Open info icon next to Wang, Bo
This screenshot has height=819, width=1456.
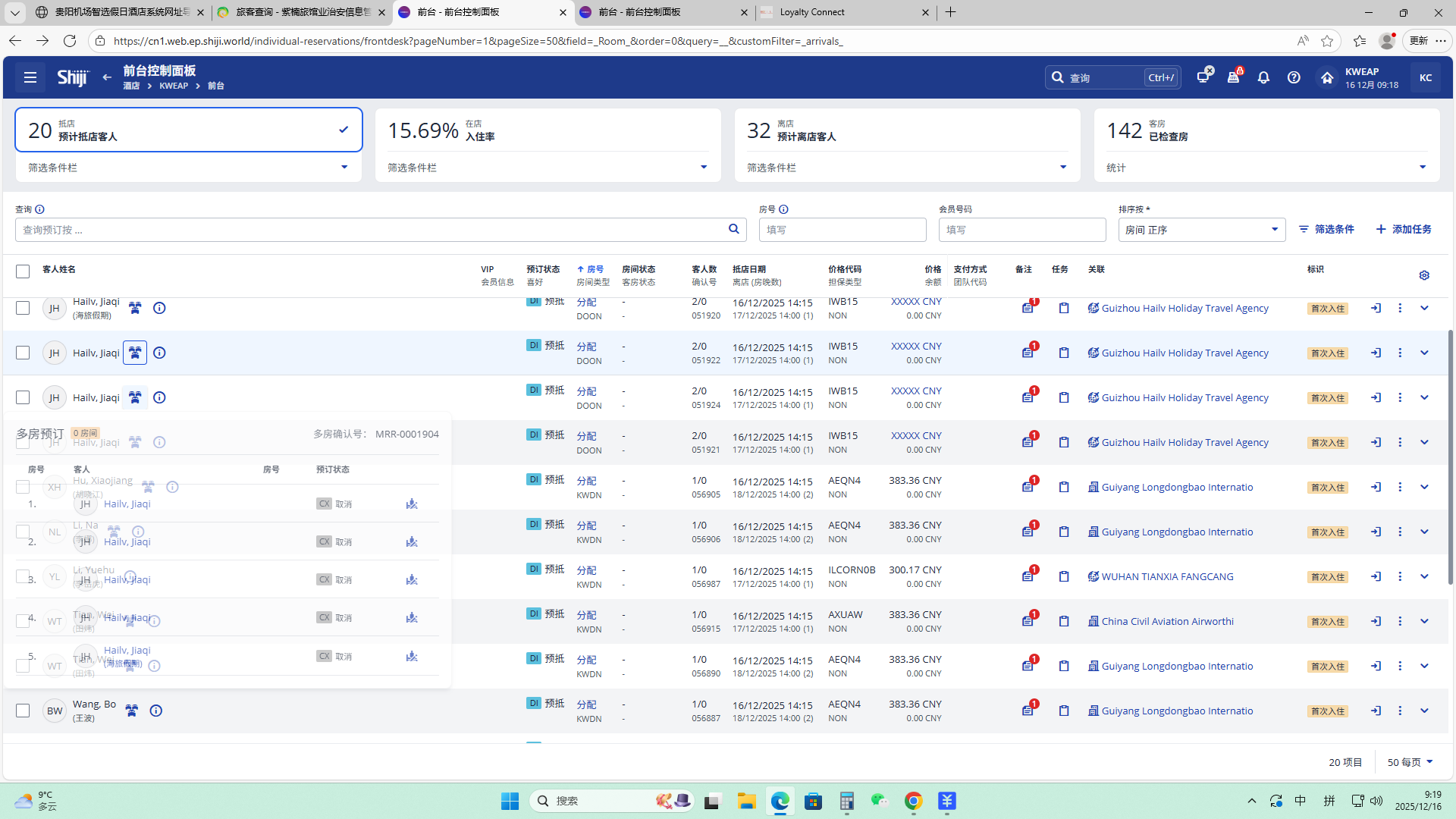[x=156, y=711]
